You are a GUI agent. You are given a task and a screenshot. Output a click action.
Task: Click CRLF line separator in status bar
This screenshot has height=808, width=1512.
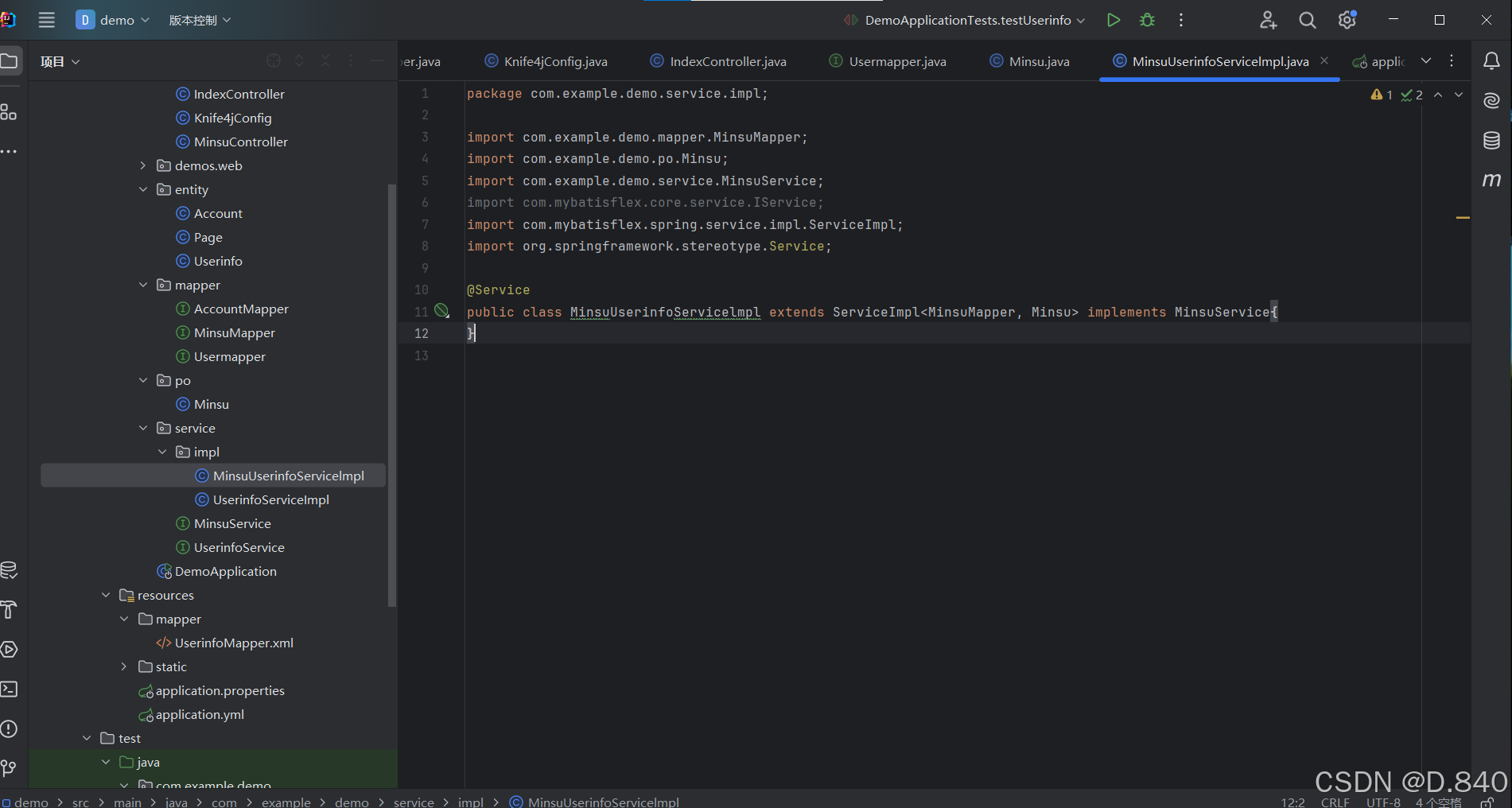pos(1334,802)
